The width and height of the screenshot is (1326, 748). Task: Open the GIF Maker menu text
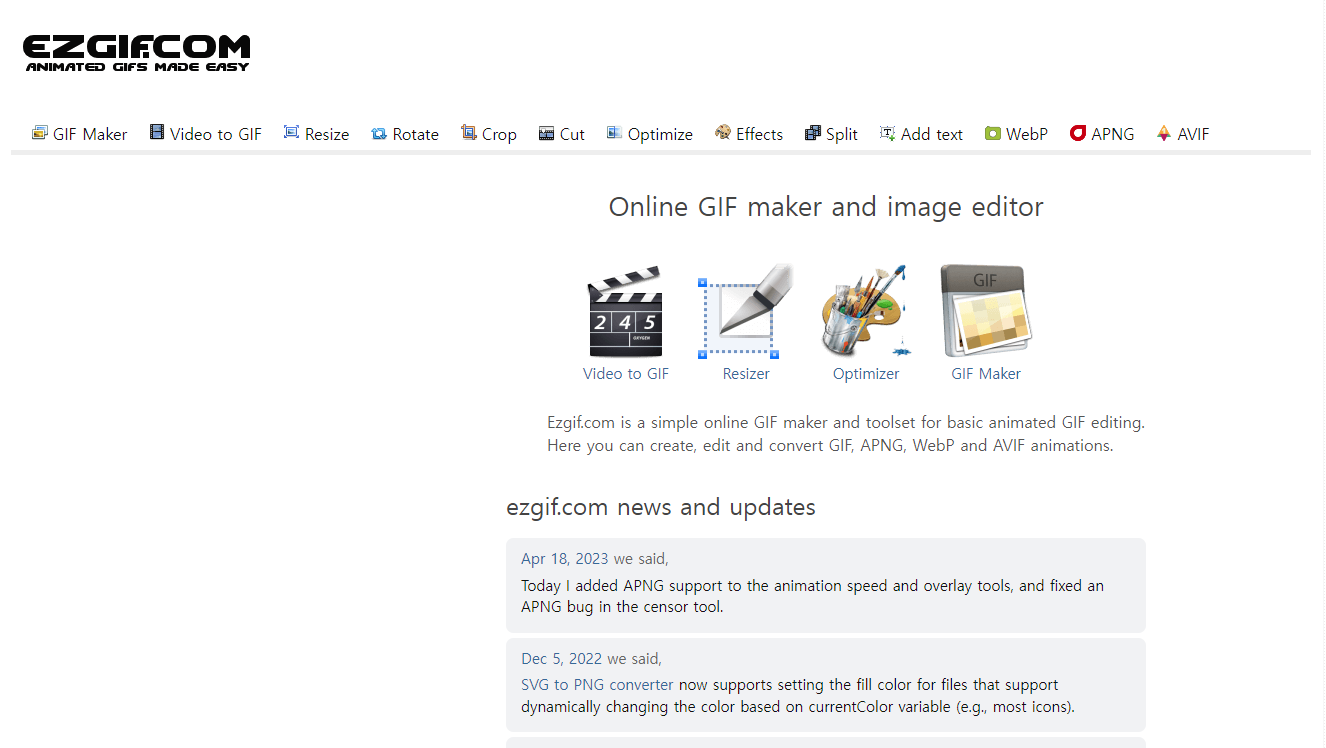tap(90, 134)
